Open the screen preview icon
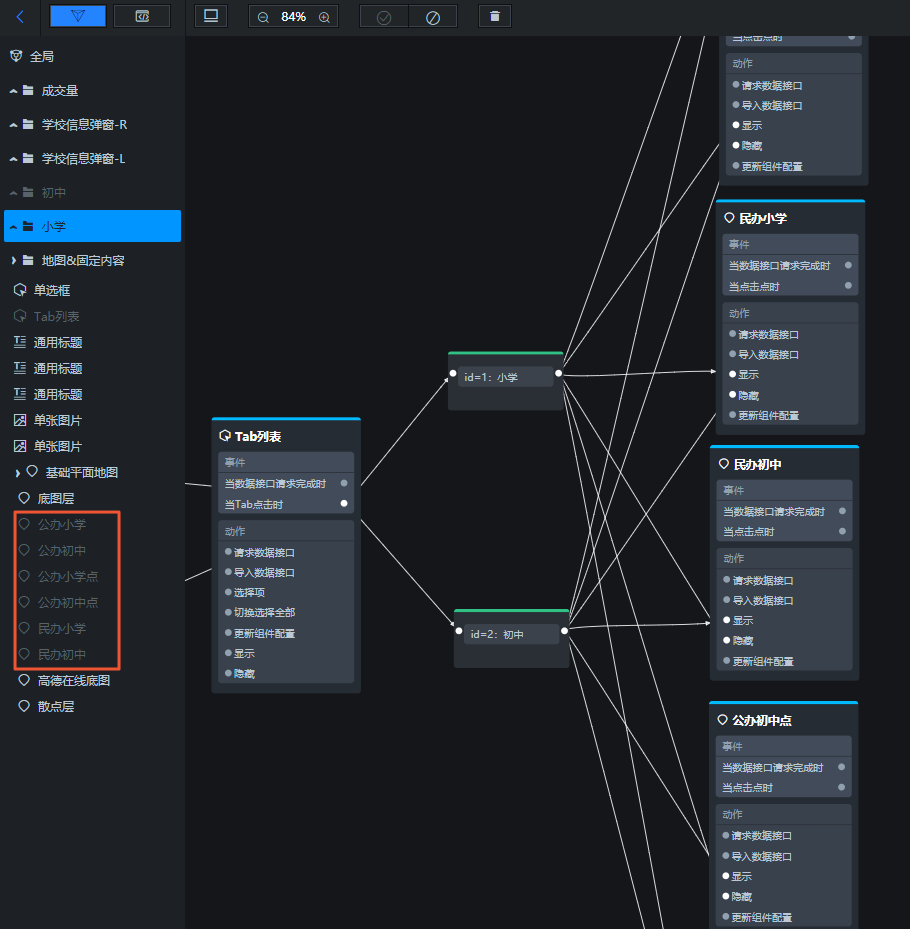Screen dimensions: 910x929 pos(211,16)
